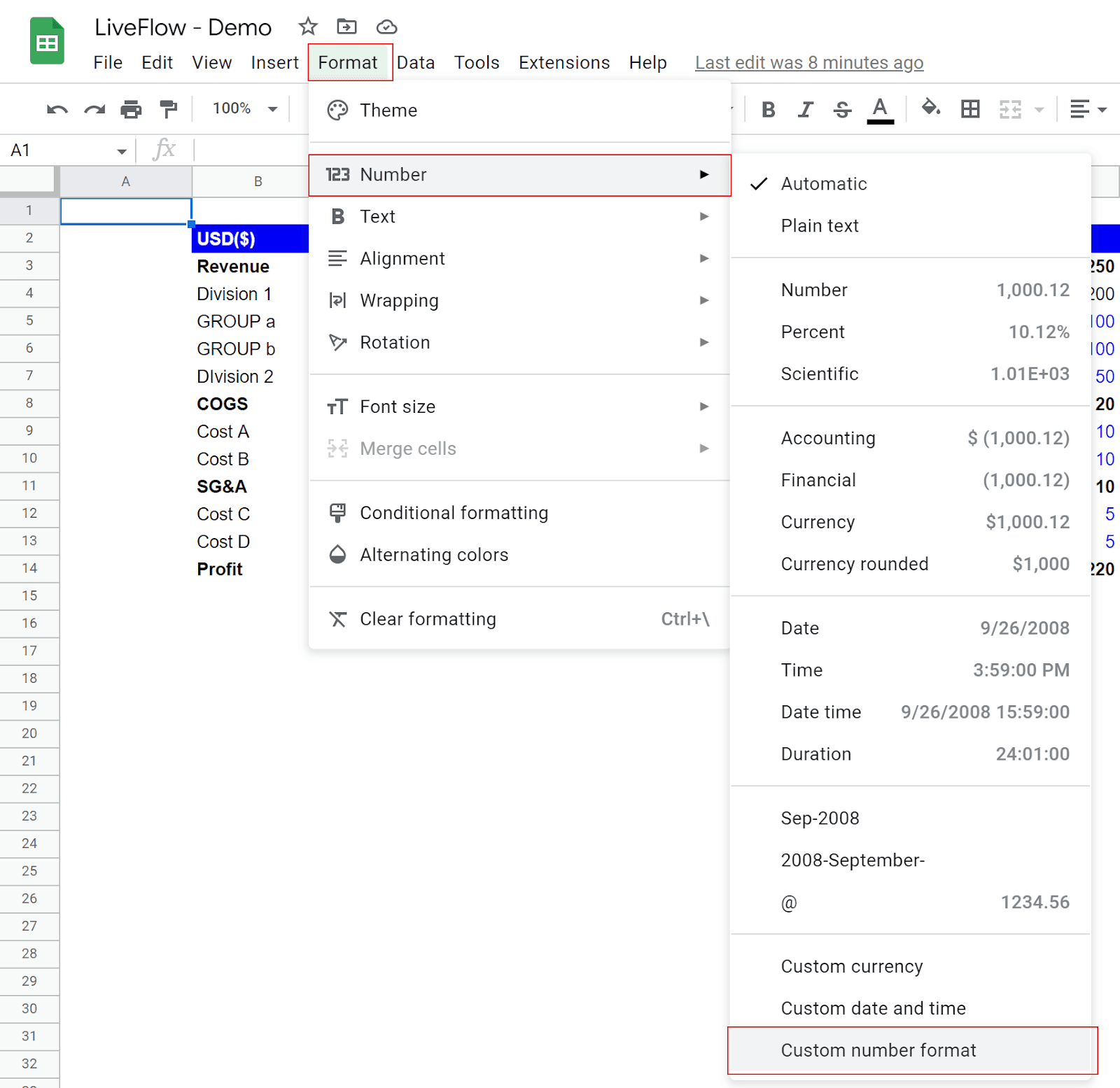
Task: Open the Insert menu
Action: click(274, 63)
